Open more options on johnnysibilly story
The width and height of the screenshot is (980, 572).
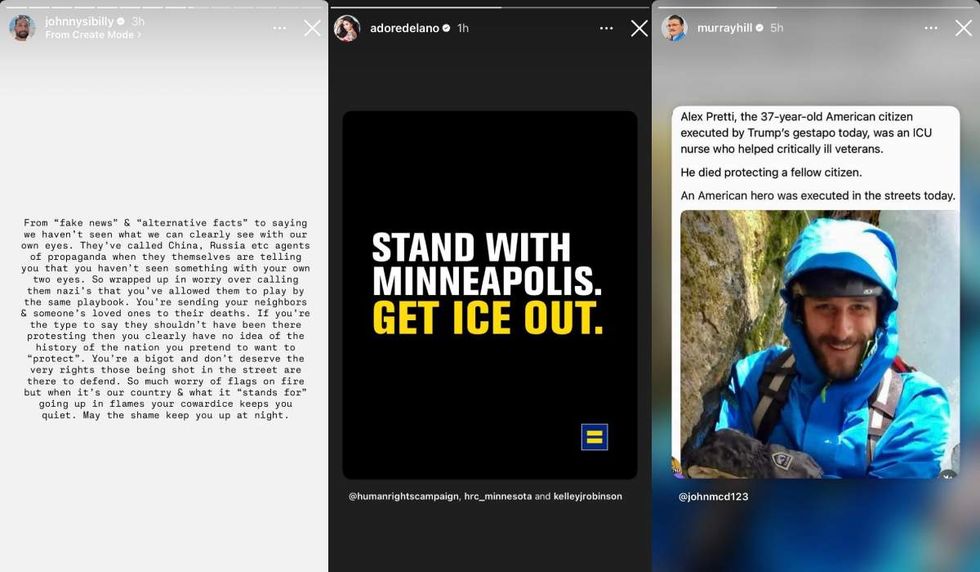279,28
